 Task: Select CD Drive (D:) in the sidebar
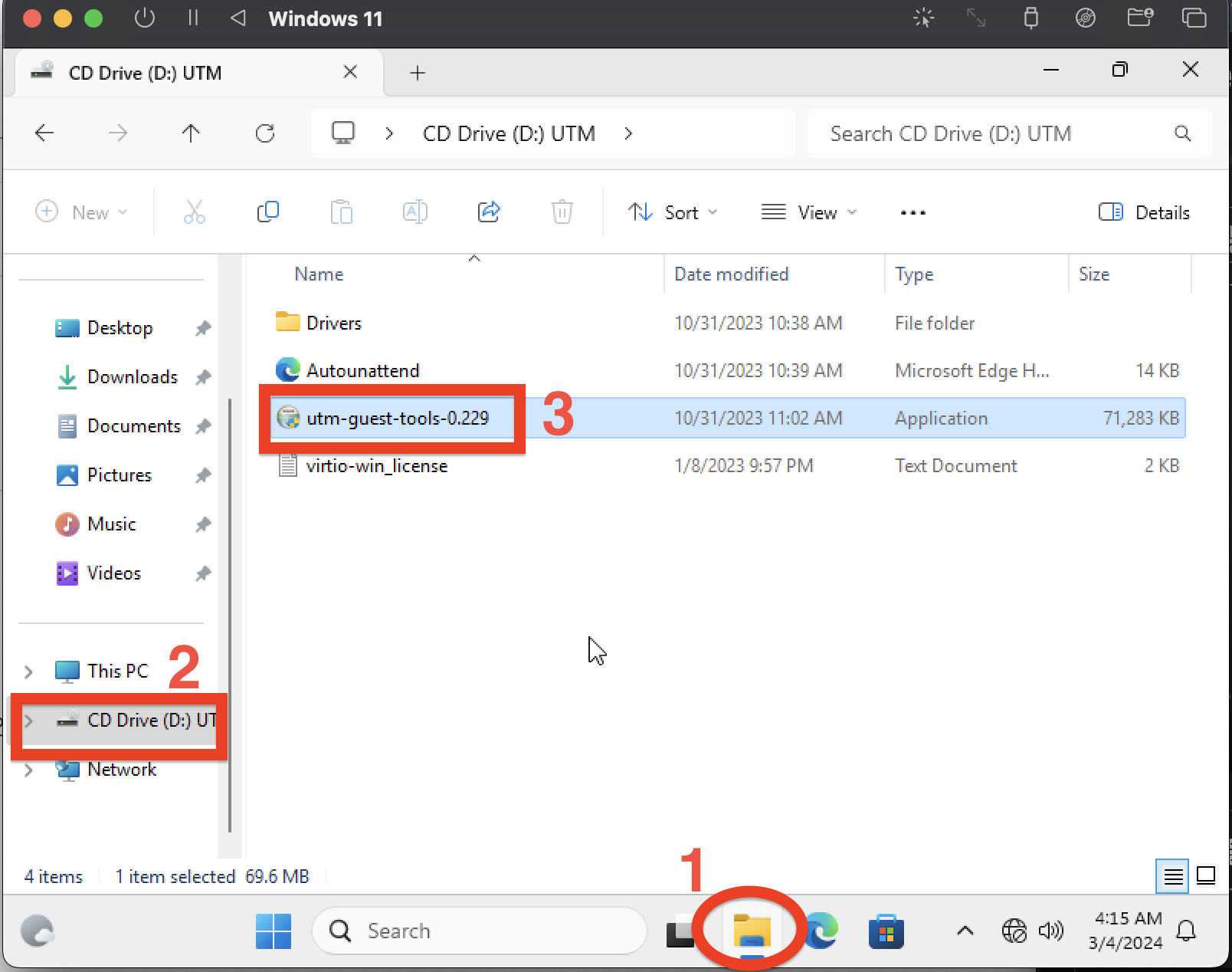tap(152, 720)
